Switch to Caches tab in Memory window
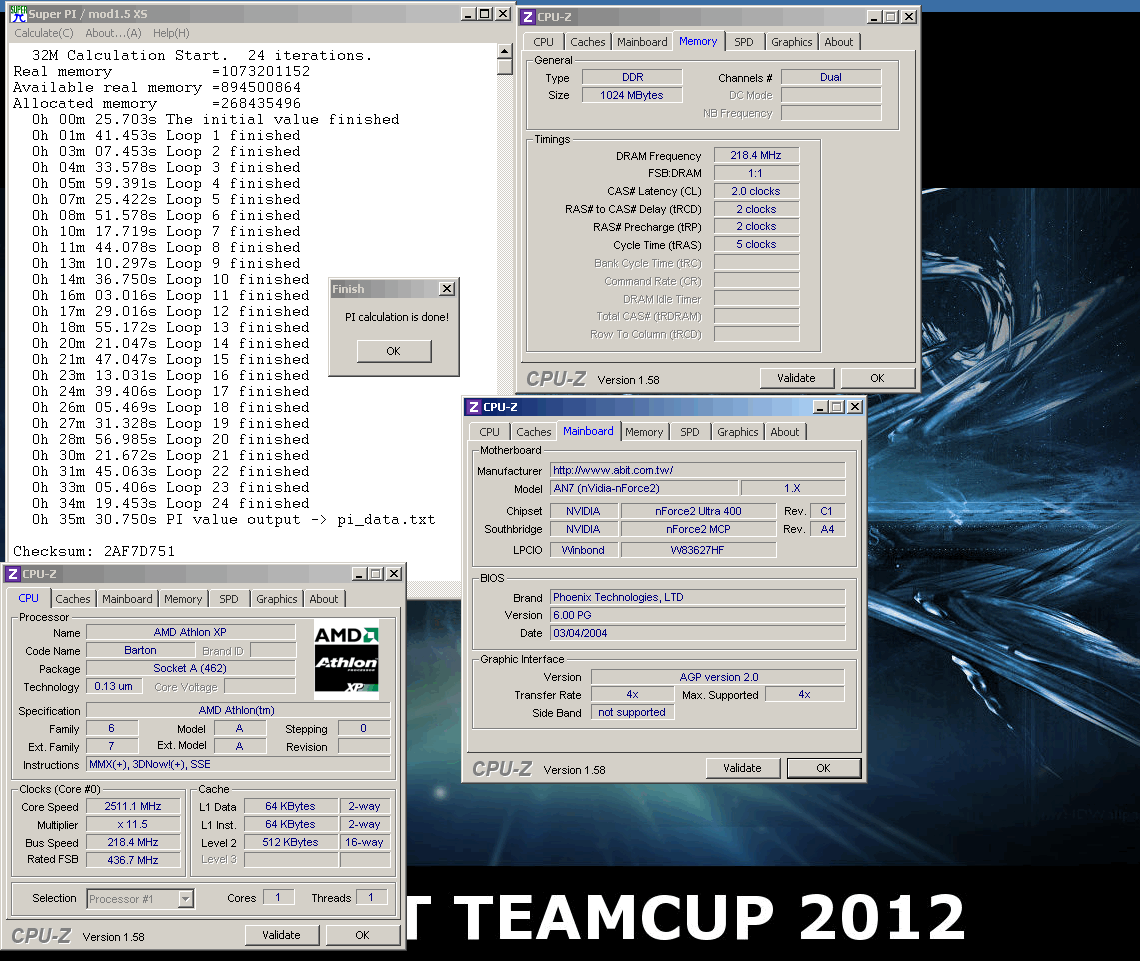 (x=587, y=42)
